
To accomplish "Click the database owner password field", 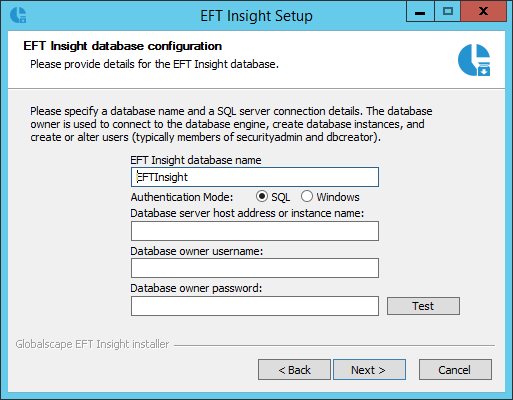I will [255, 306].
